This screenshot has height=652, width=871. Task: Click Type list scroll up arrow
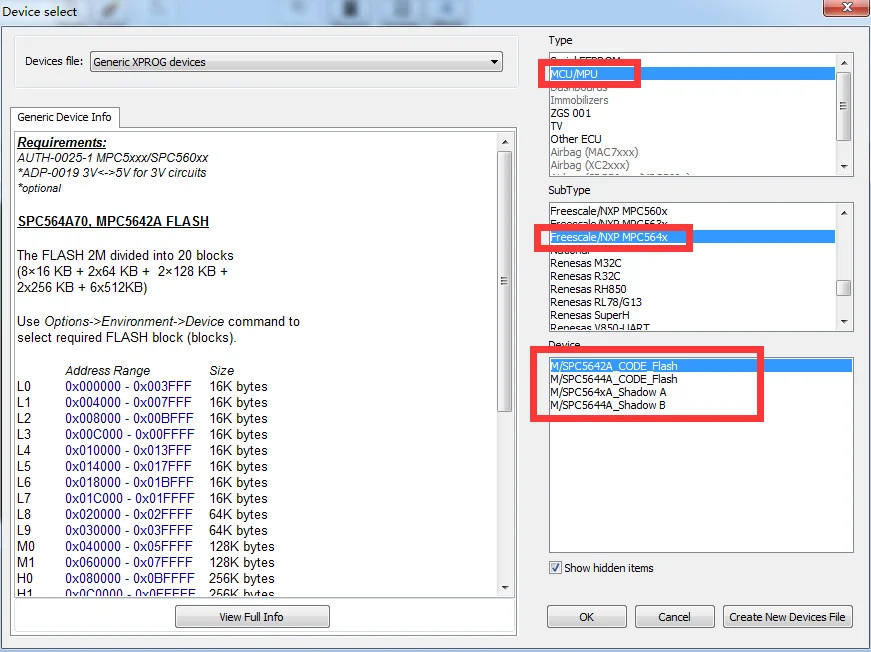[x=844, y=63]
